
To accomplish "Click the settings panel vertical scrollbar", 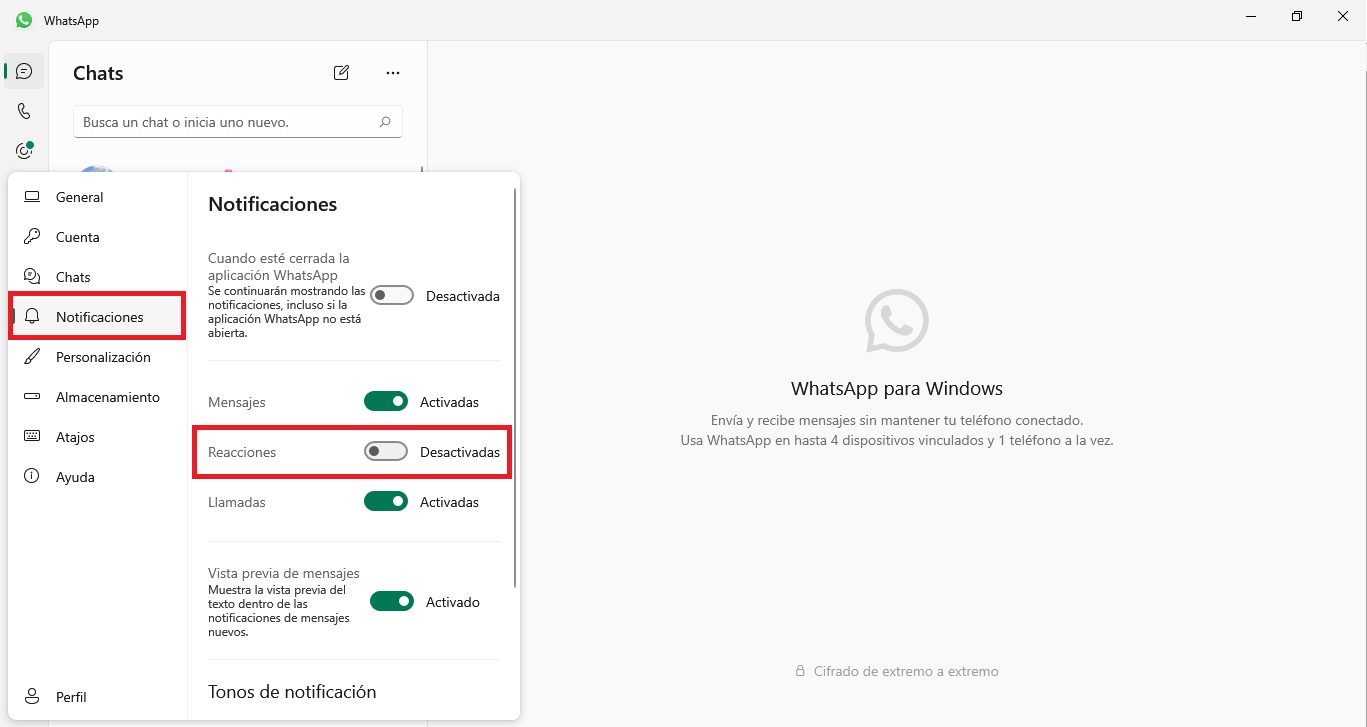I will click(x=515, y=387).
